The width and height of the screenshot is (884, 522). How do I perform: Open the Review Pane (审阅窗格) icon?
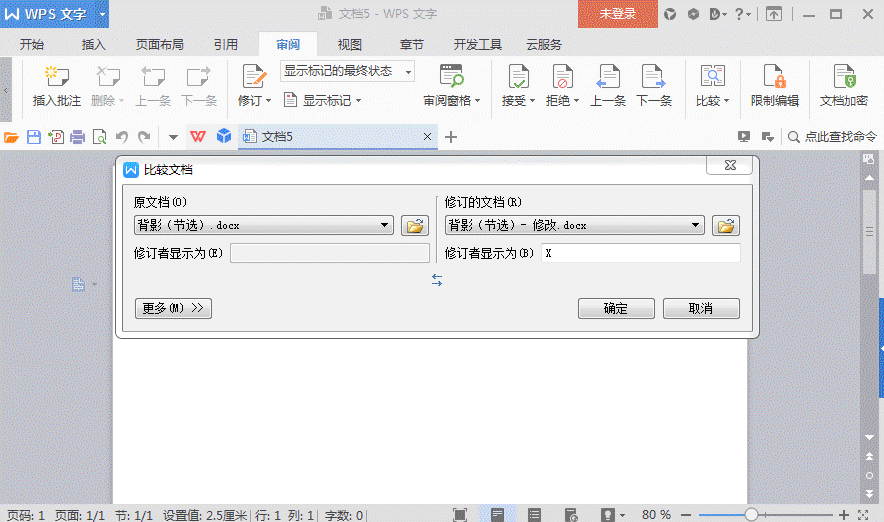point(451,76)
